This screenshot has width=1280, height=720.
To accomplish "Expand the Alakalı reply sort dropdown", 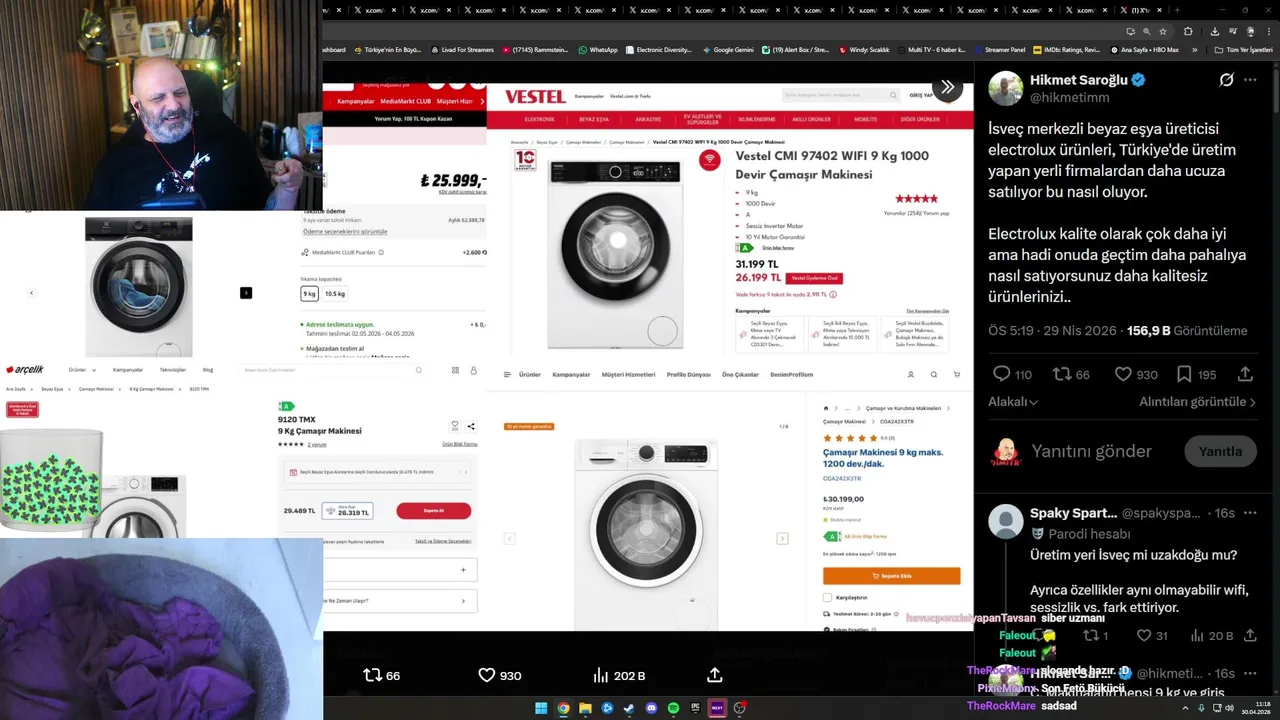I will pyautogui.click(x=1013, y=401).
